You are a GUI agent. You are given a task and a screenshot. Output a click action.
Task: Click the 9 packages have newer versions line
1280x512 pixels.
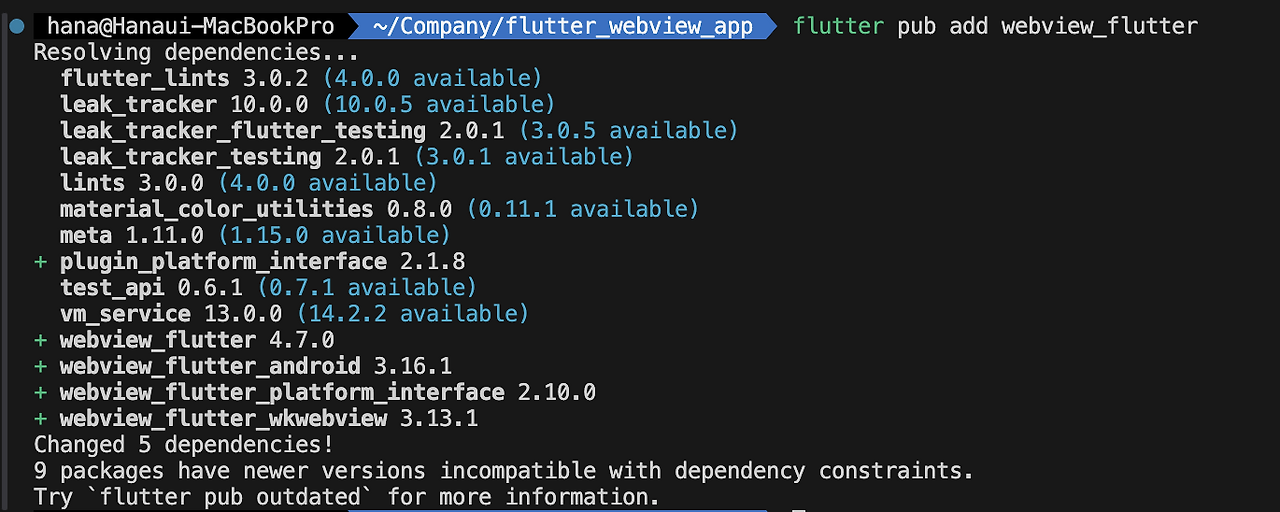pyautogui.click(x=503, y=470)
